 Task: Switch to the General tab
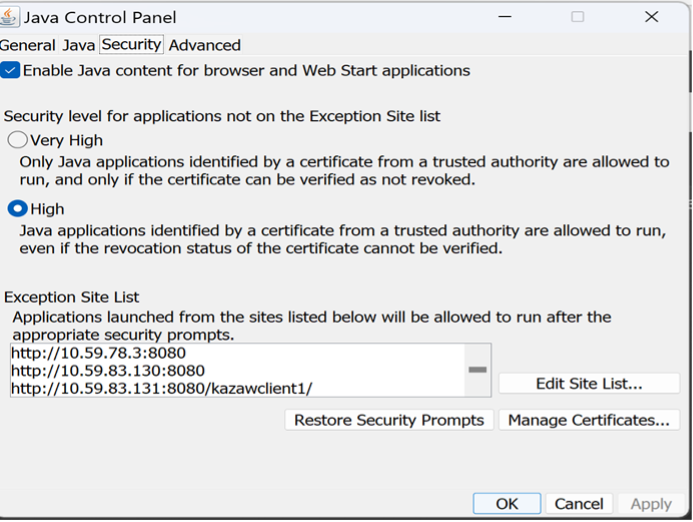click(27, 45)
